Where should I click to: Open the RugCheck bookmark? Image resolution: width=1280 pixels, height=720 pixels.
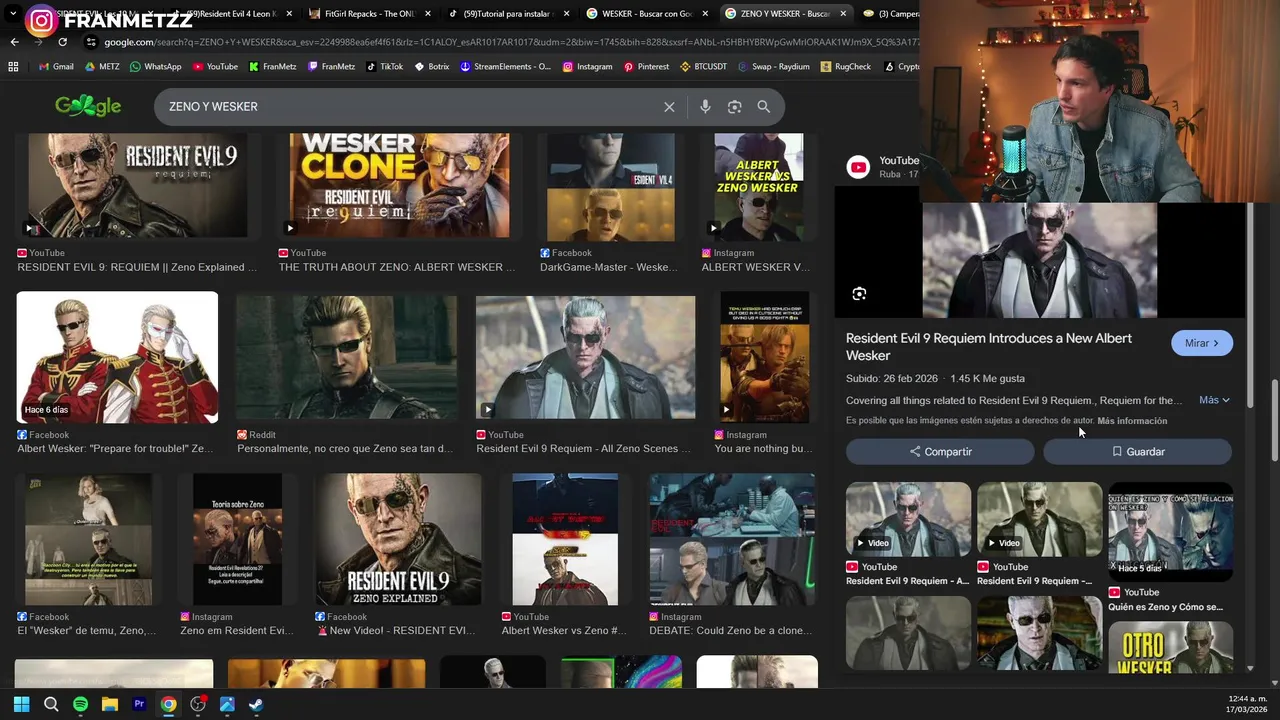click(845, 67)
